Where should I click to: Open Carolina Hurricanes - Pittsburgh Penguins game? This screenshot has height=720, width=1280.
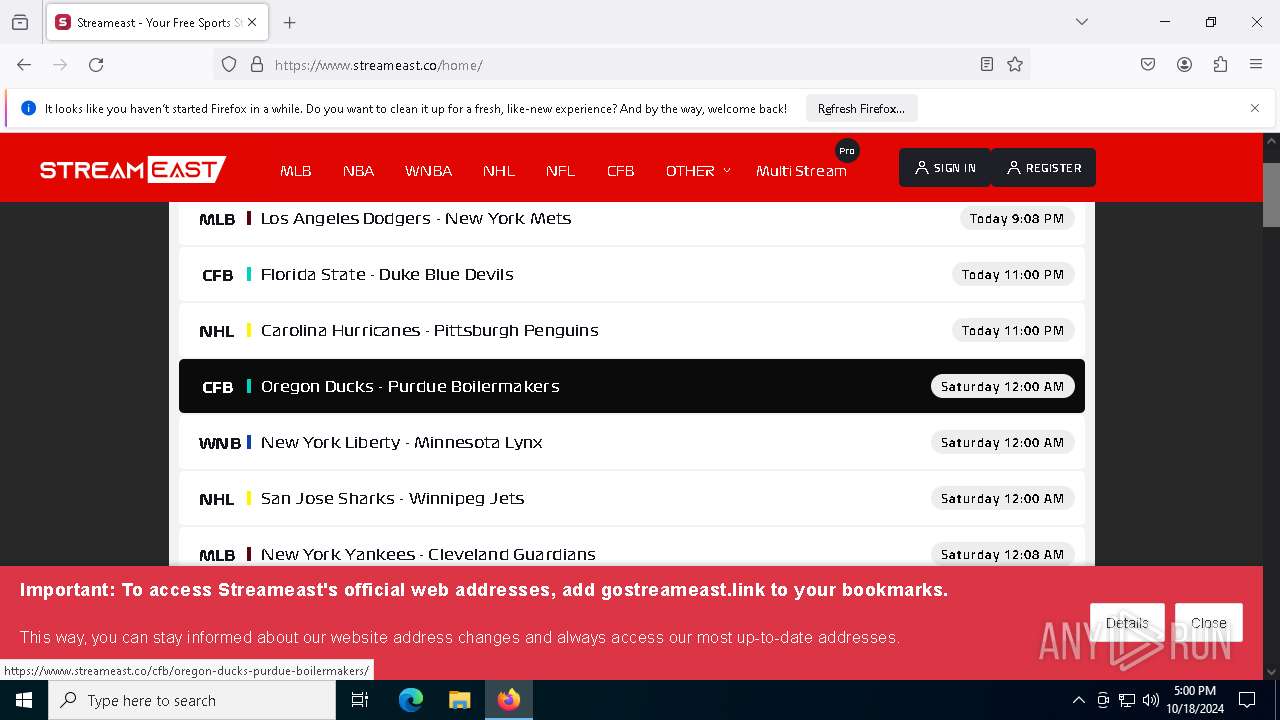point(632,330)
